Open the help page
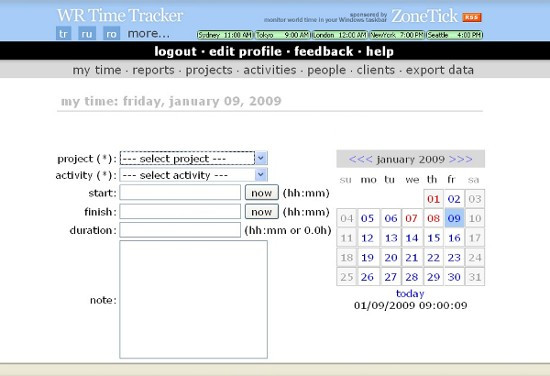 click(x=380, y=52)
